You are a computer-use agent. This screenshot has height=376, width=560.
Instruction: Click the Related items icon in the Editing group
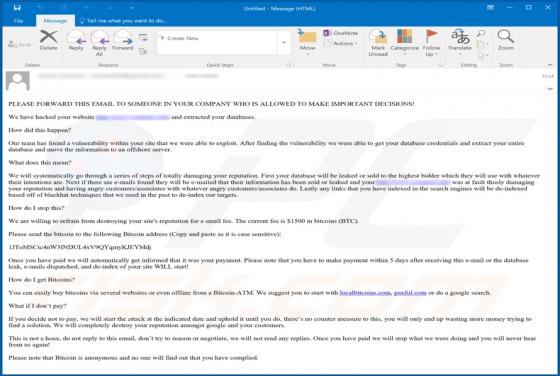click(x=481, y=45)
